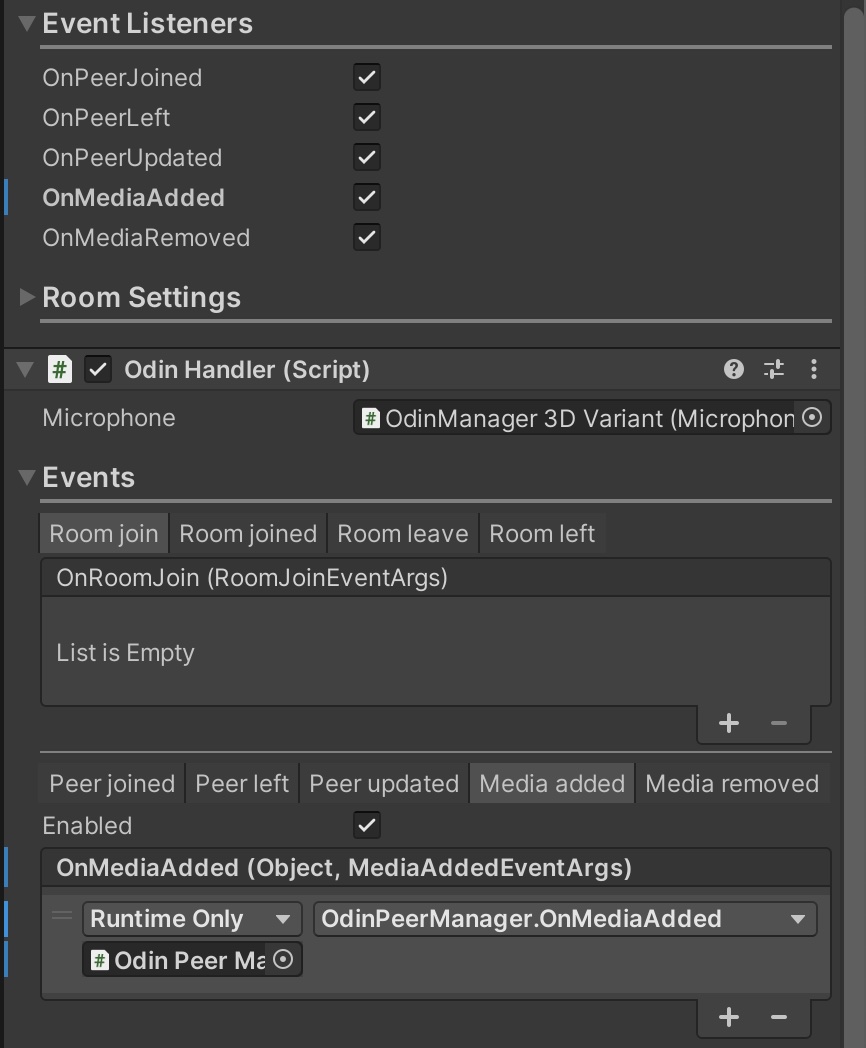Screen dimensions: 866x1048
Task: Click the OnPeerLeft label
Action: click(106, 118)
